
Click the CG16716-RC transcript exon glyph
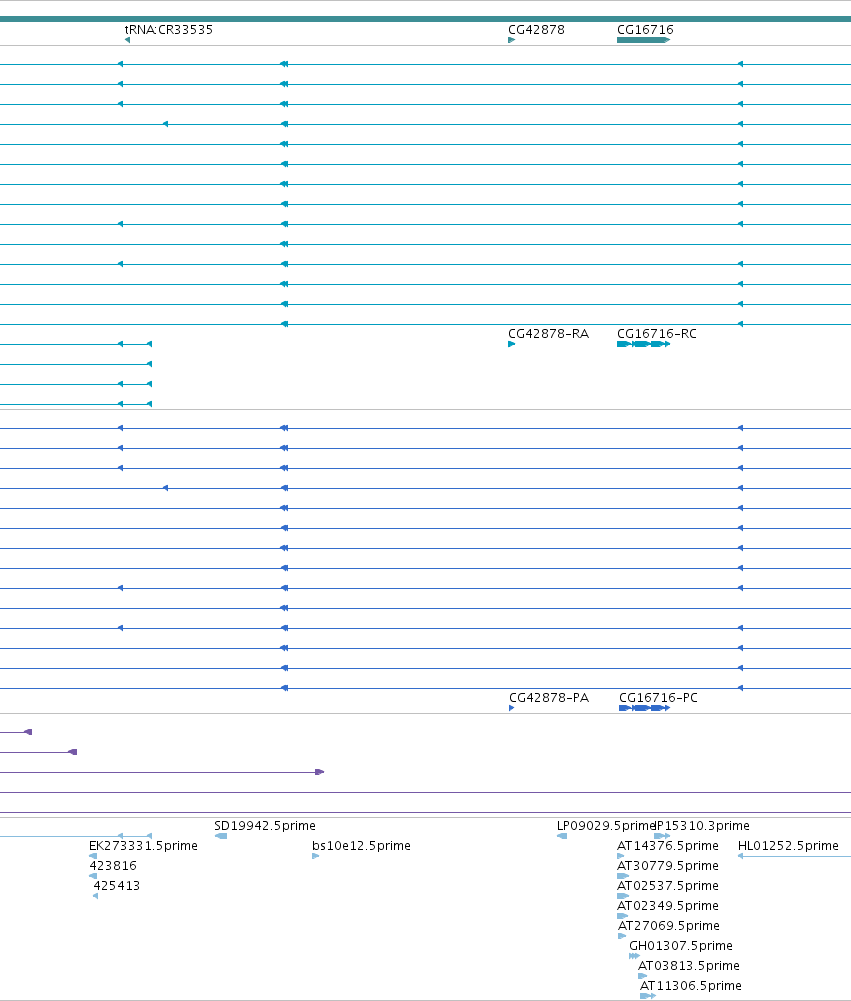[644, 344]
